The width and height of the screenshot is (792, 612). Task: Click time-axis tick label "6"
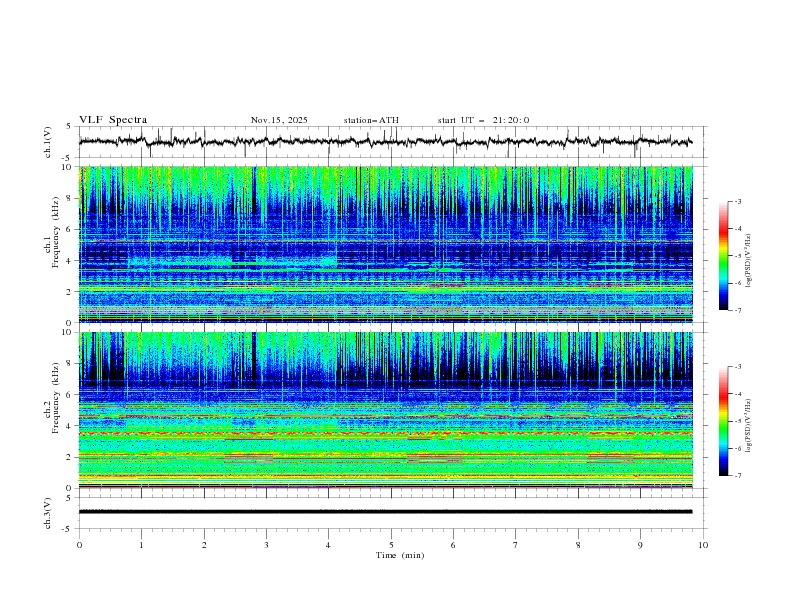click(x=453, y=545)
